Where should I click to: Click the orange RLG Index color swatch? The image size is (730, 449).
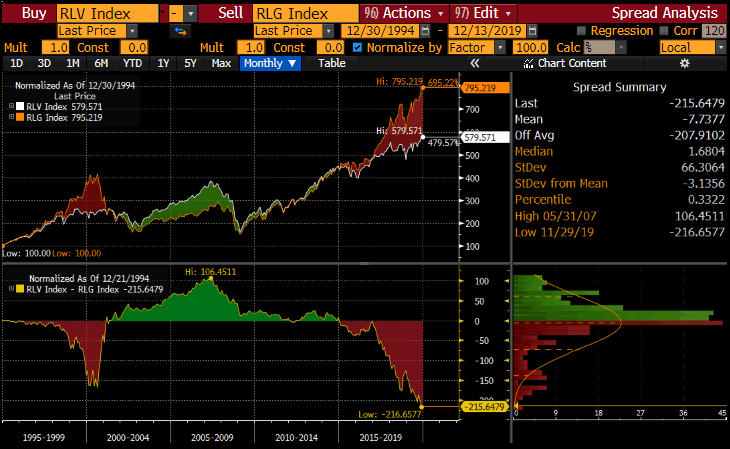(18, 117)
